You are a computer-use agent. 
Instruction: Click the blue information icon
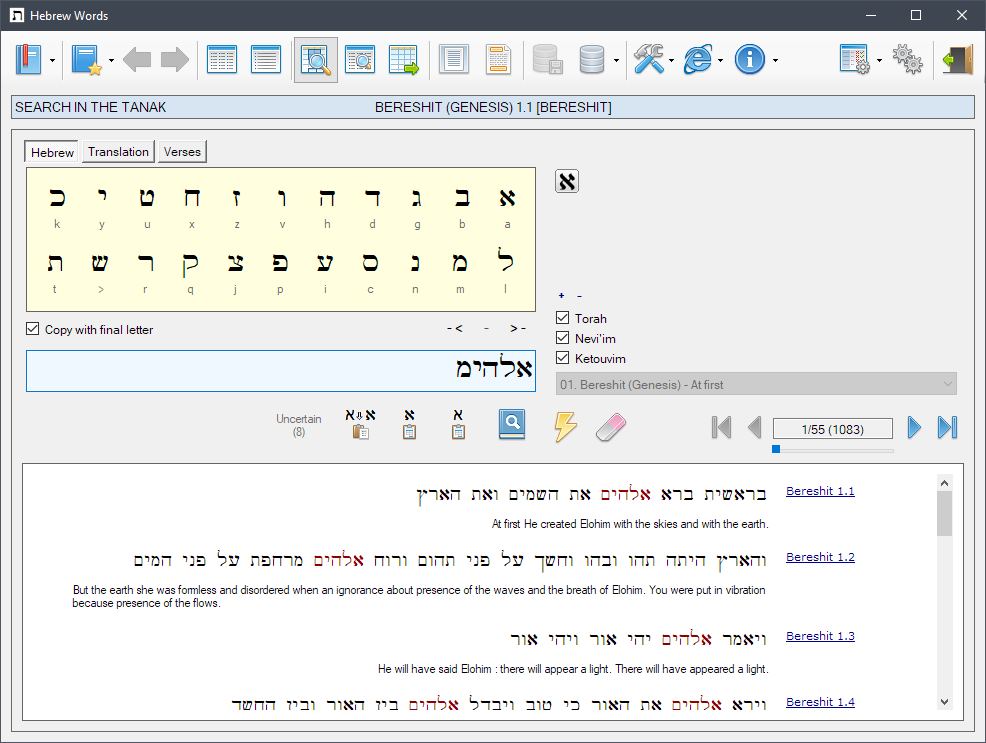coord(750,60)
